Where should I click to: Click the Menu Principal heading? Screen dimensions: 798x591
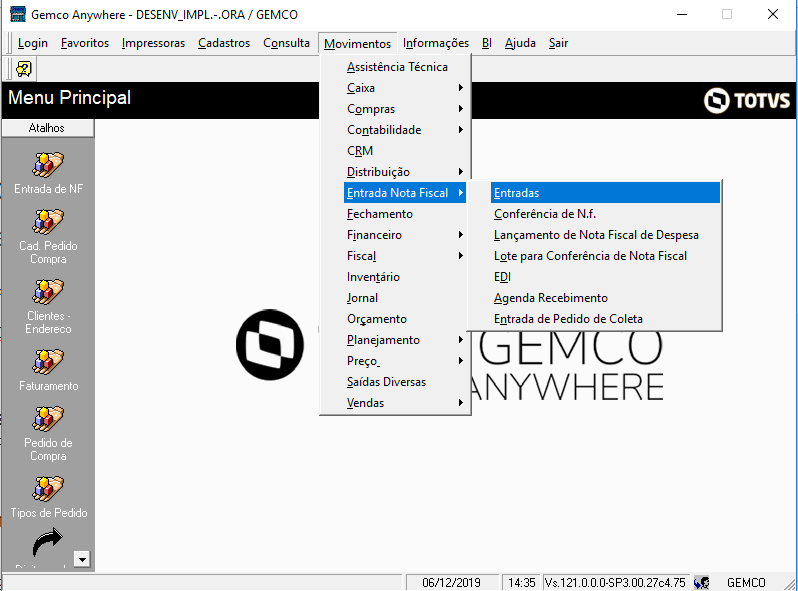pyautogui.click(x=70, y=98)
